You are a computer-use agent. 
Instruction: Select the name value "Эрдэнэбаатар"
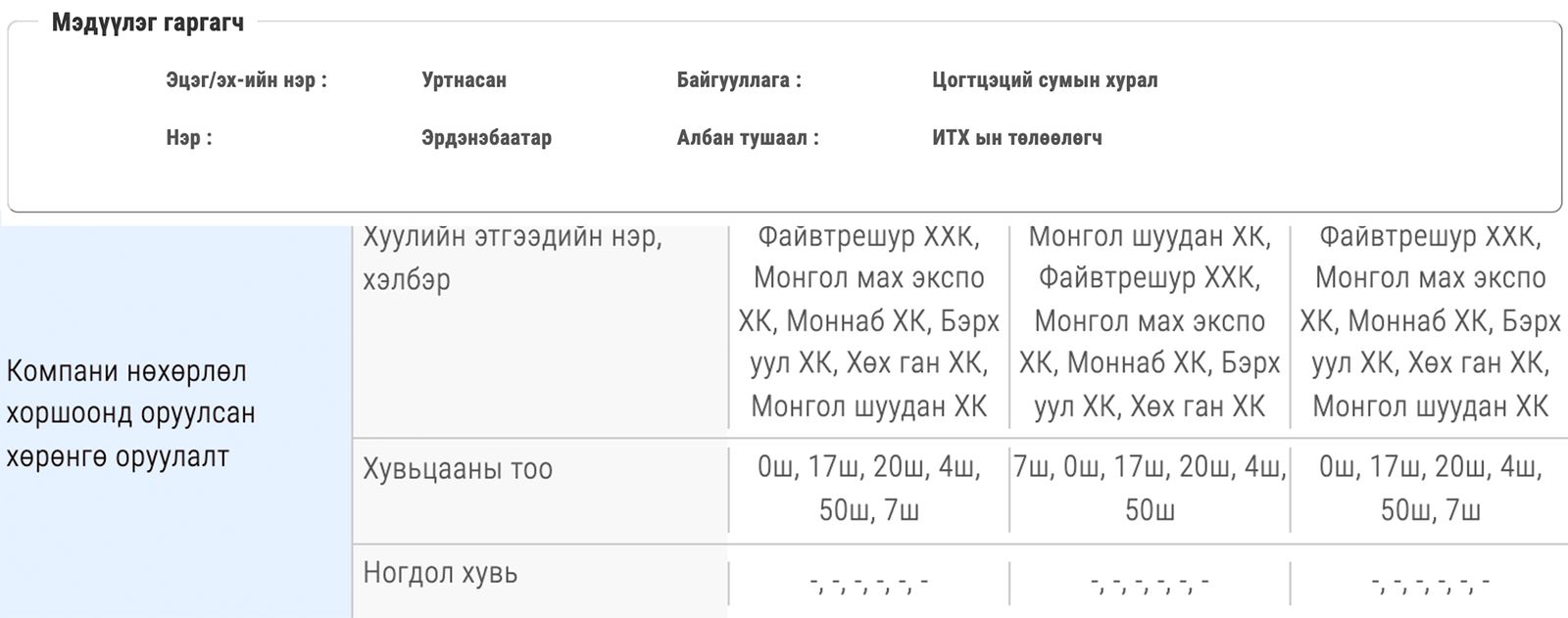486,138
